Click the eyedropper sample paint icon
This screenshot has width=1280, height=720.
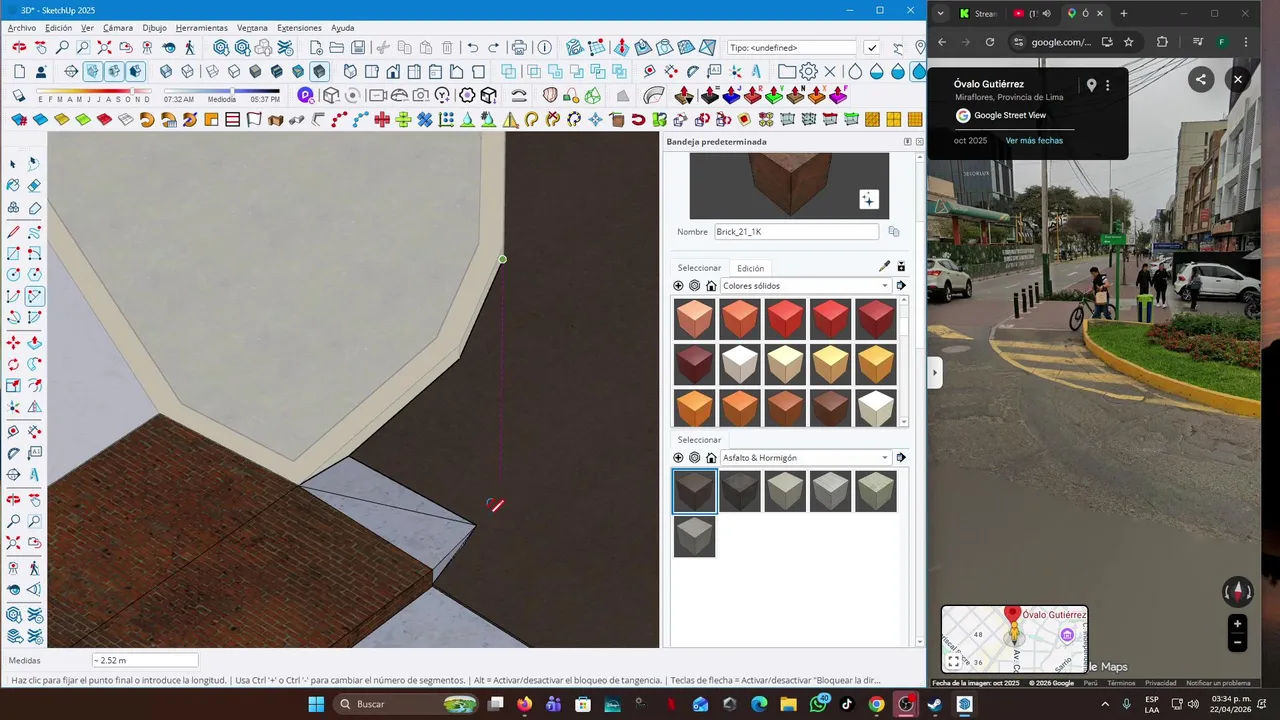[x=884, y=267]
